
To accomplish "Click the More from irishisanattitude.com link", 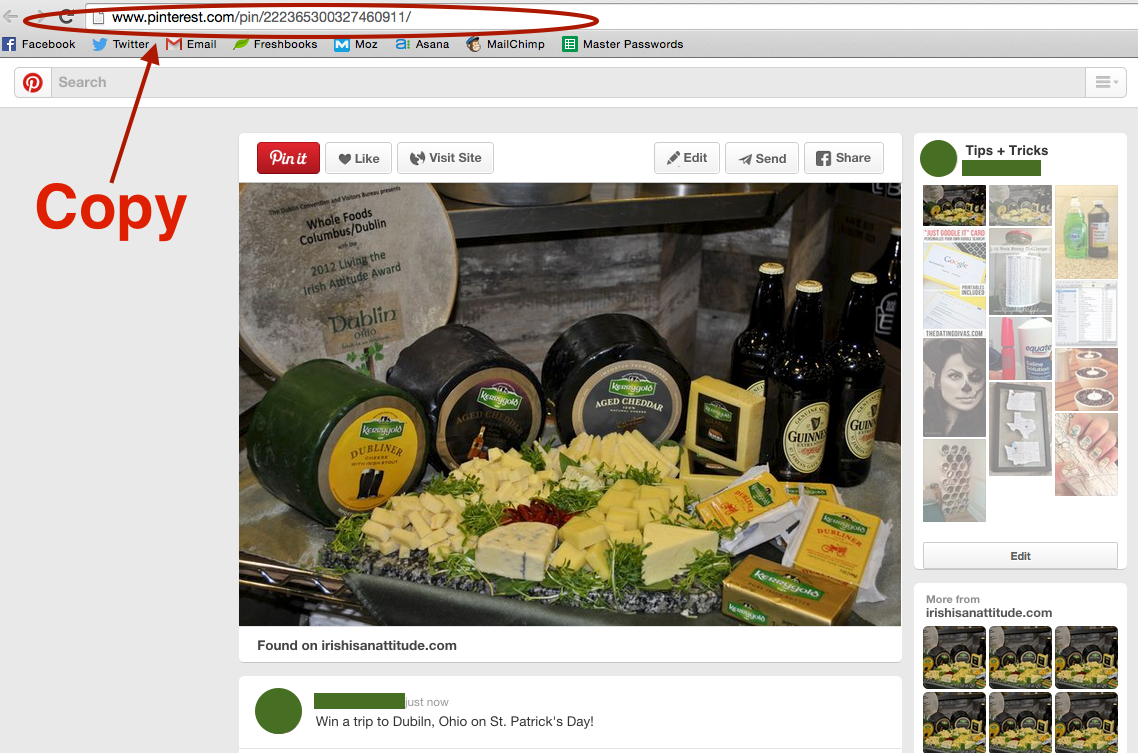I will (x=988, y=606).
